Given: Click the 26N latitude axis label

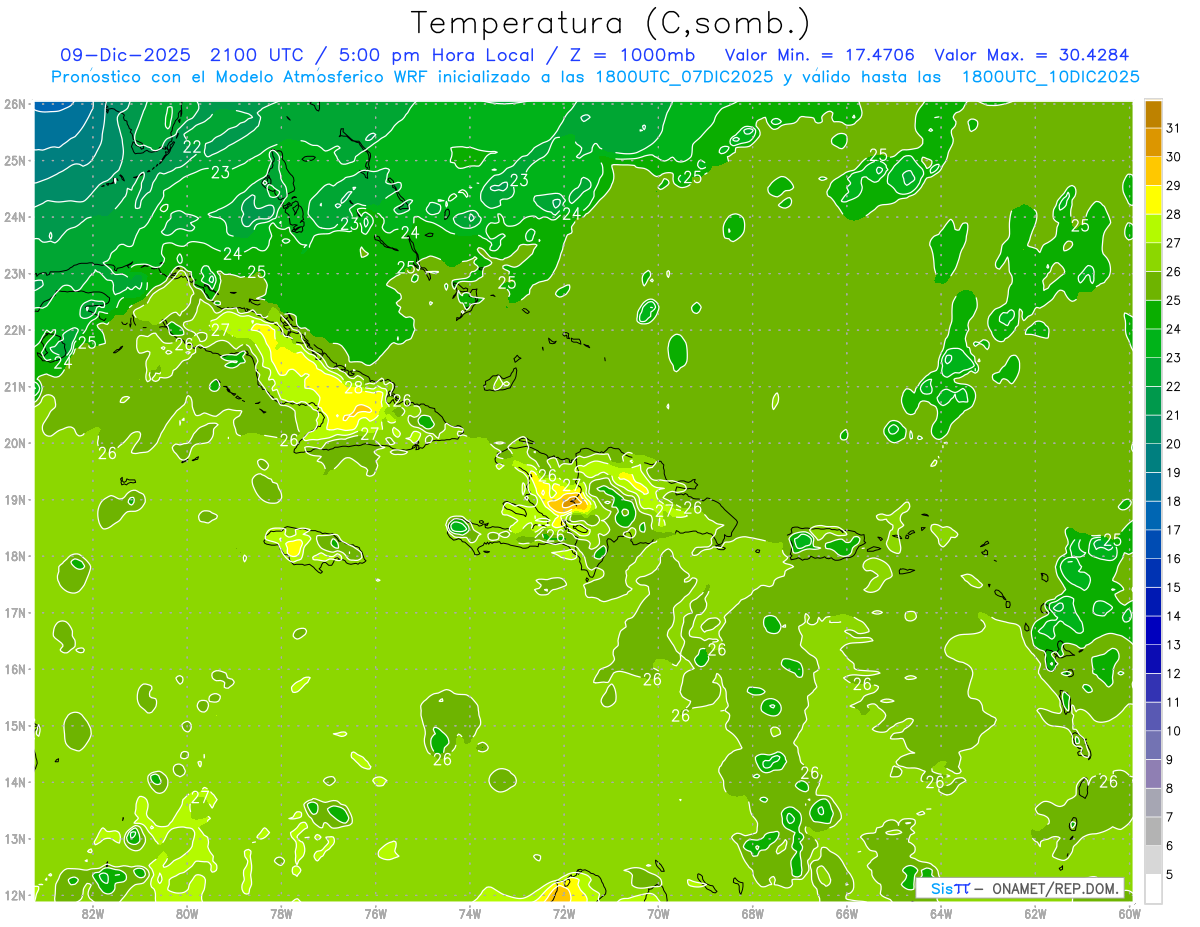Looking at the screenshot, I should pos(15,104).
